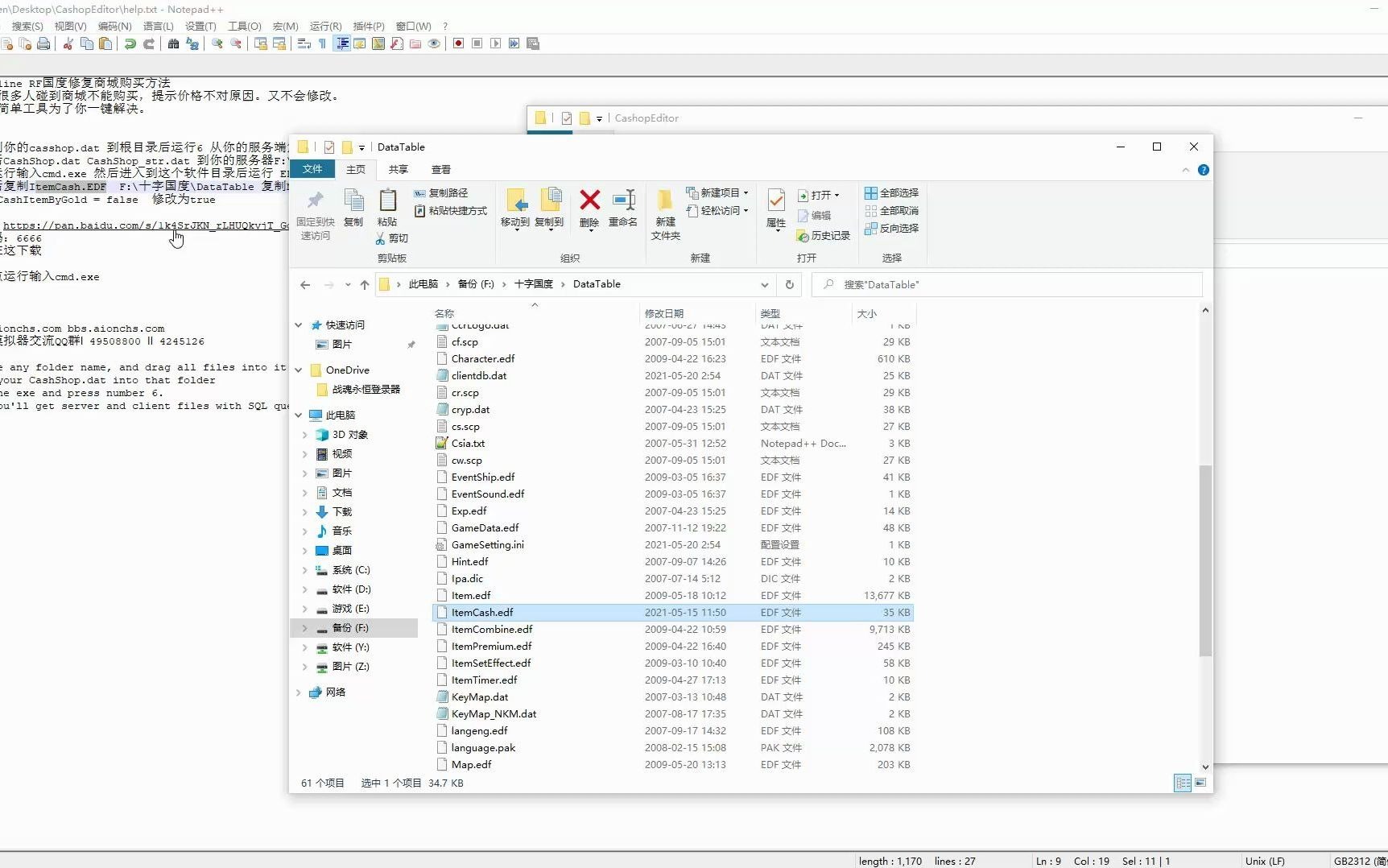Click 全部选择 in the ribbon
Image resolution: width=1388 pixels, height=868 pixels.
point(891,193)
